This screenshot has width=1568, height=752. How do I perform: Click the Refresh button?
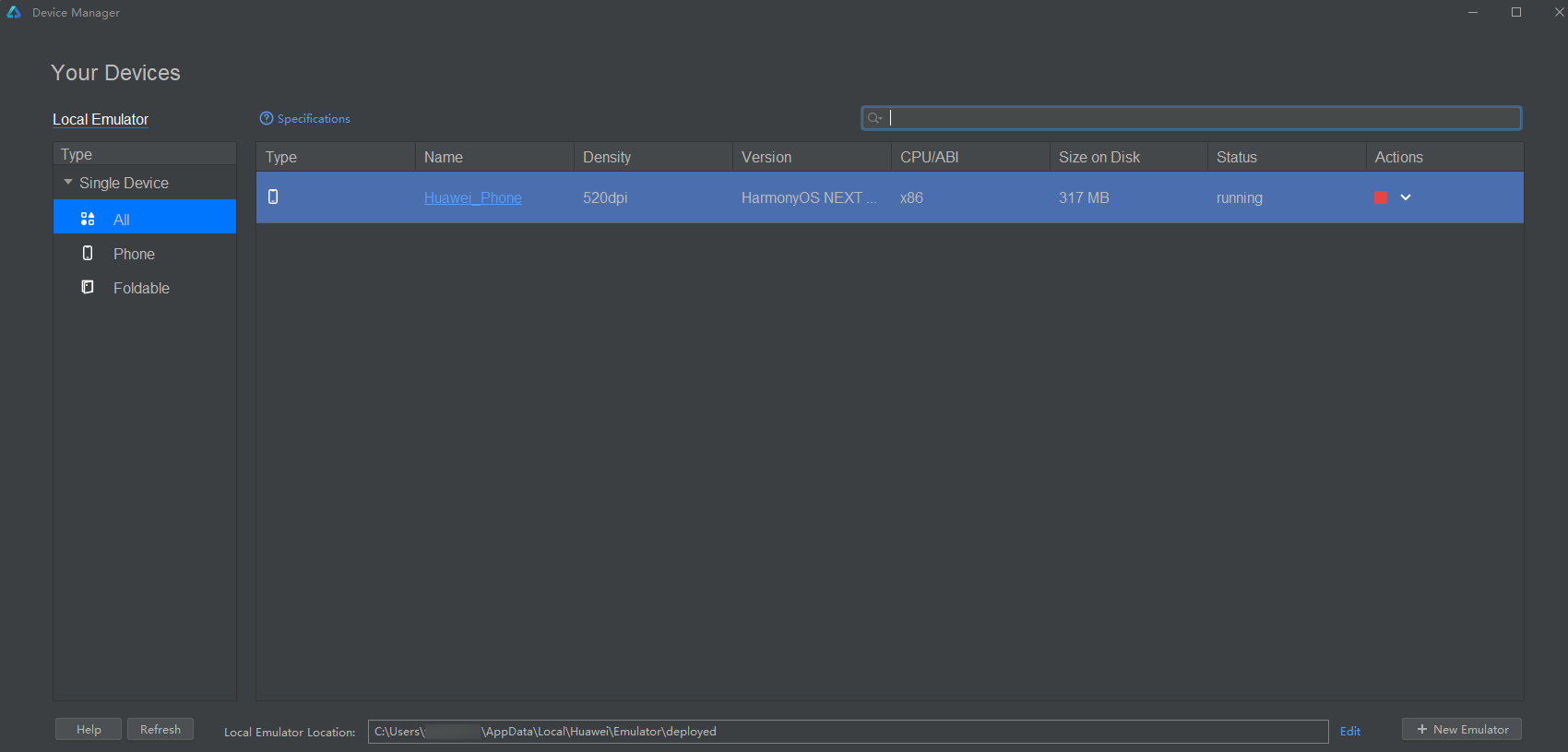[x=160, y=729]
